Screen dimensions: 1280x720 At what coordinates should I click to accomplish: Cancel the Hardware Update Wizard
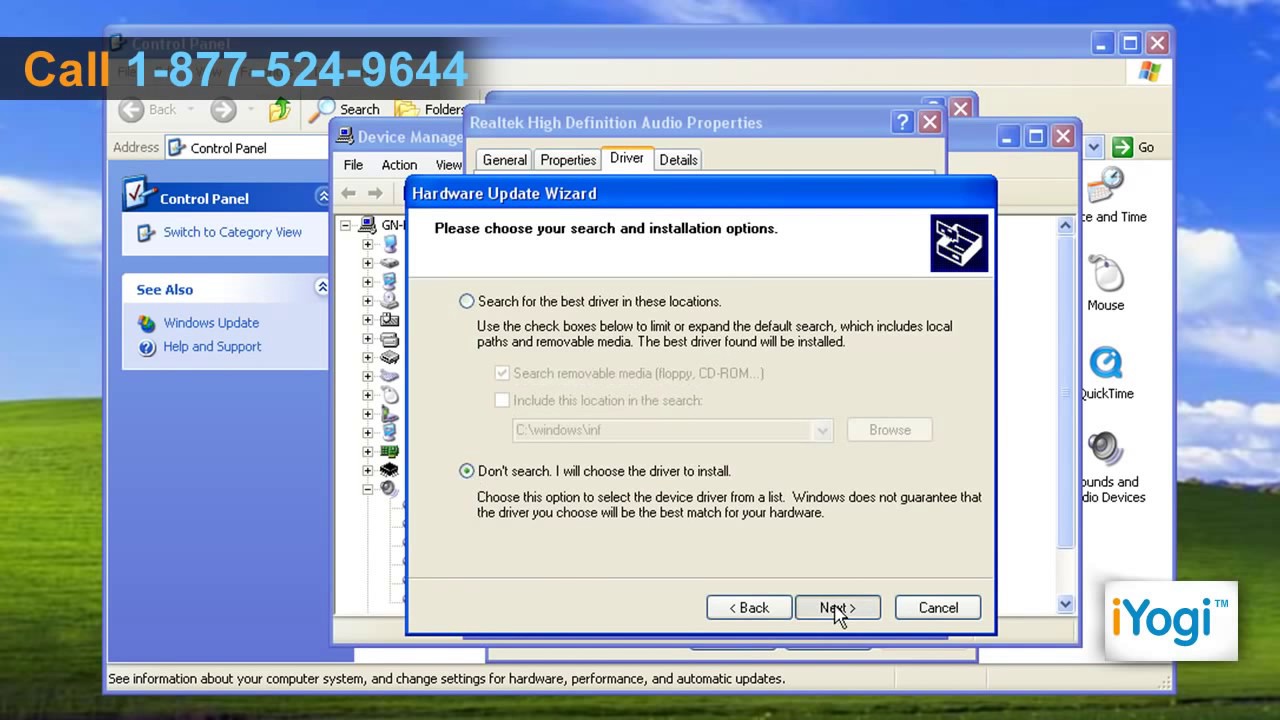pos(938,608)
